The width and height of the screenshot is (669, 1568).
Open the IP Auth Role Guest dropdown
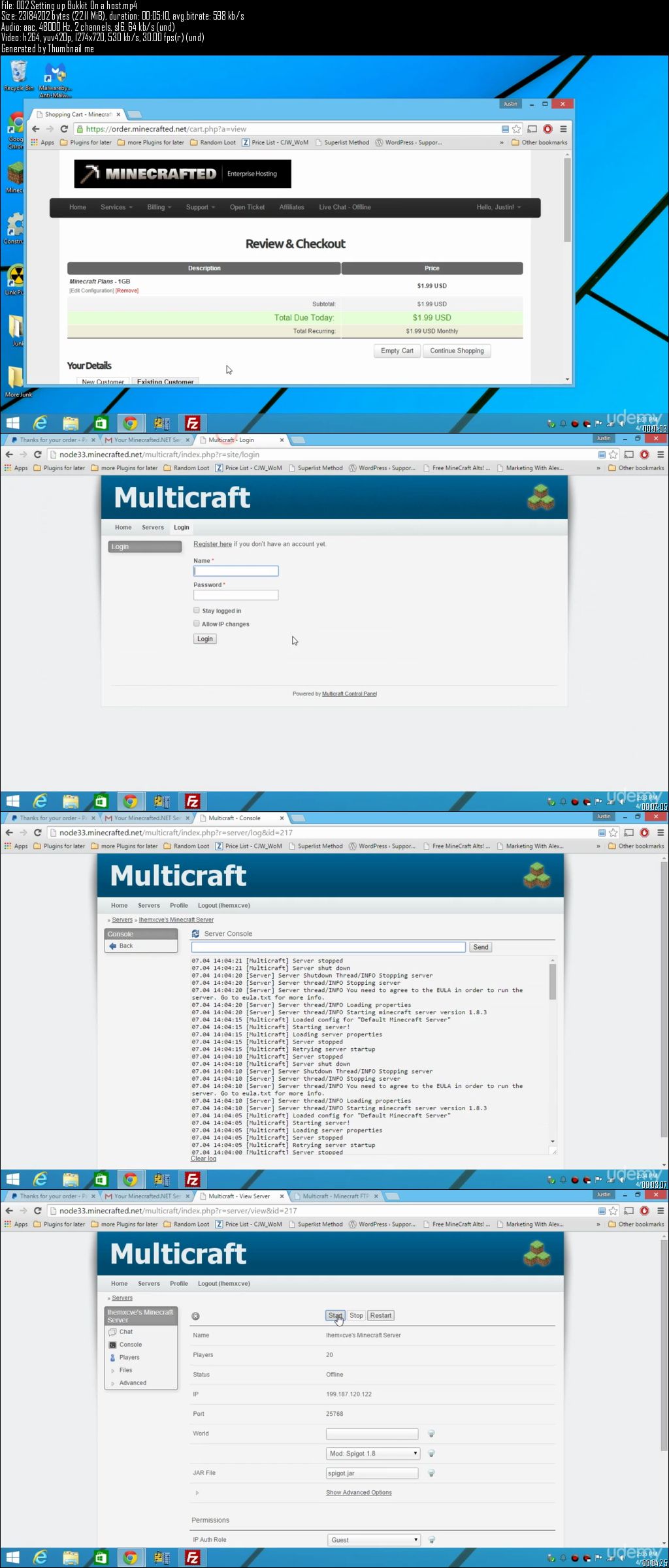(x=373, y=1539)
